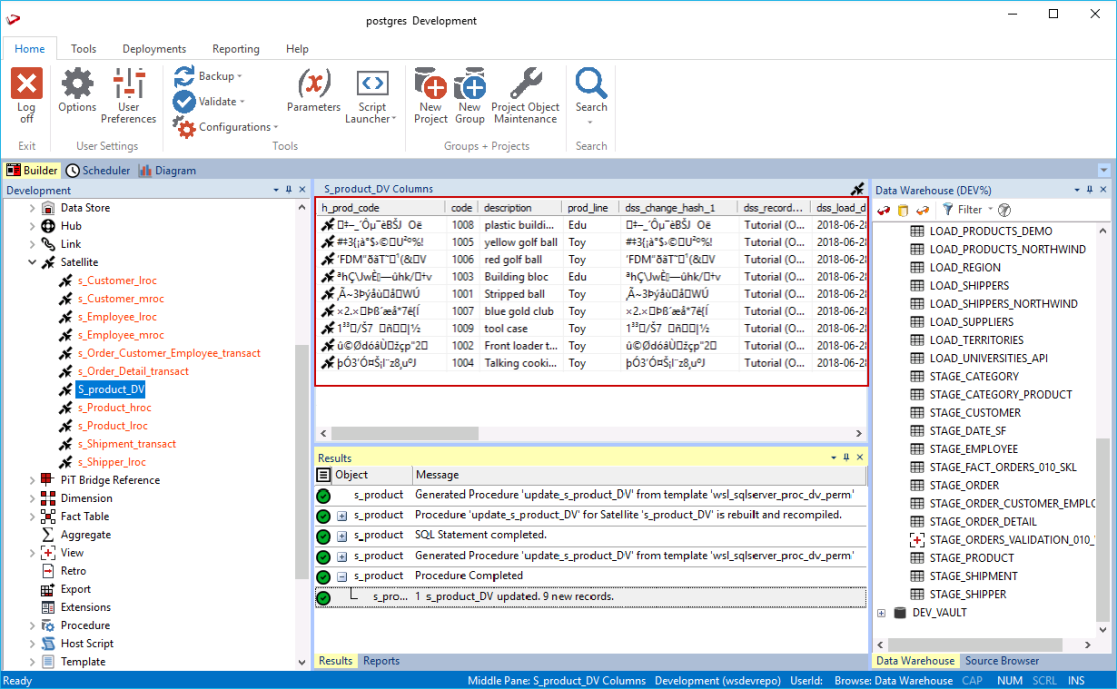
Task: Pin the Results pane
Action: (846, 458)
